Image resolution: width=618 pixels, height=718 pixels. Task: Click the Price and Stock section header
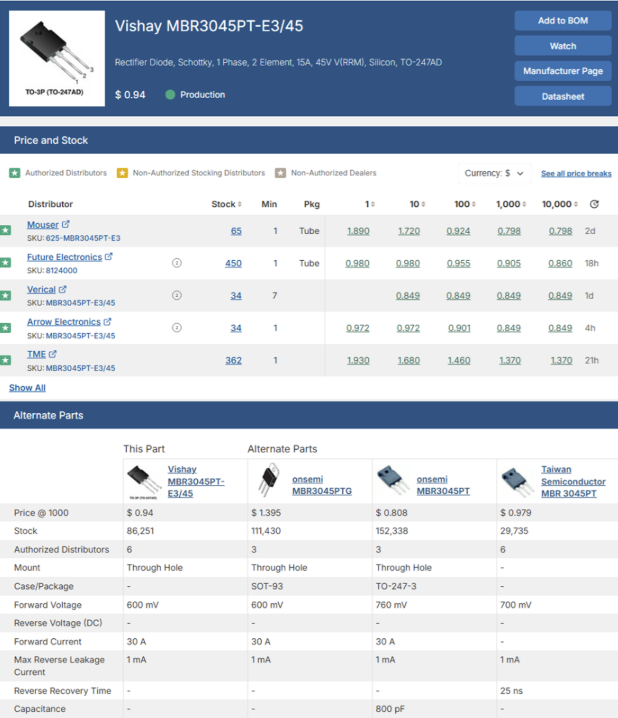tap(309, 140)
